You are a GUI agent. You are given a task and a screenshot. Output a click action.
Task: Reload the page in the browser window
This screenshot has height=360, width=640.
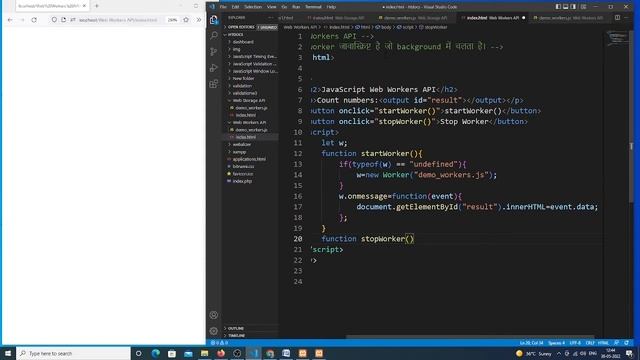pyautogui.click(x=34, y=20)
